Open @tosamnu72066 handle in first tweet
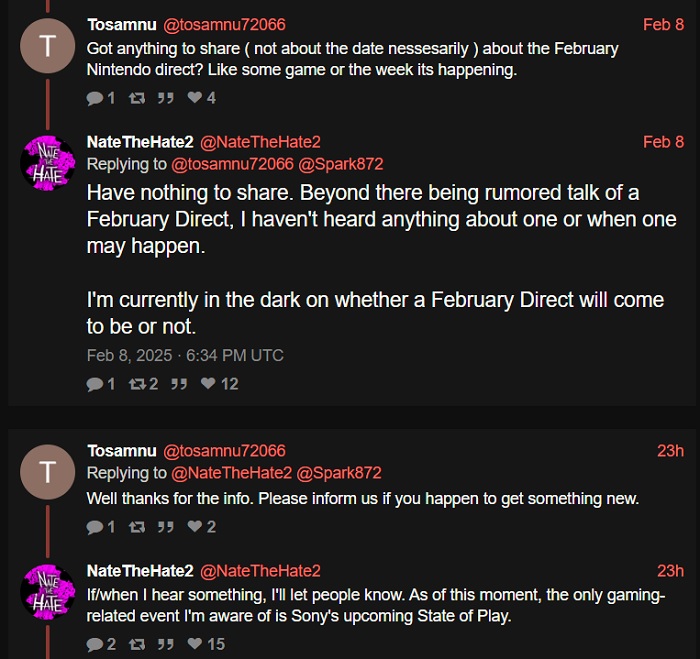The width and height of the screenshot is (700, 659). click(x=224, y=24)
